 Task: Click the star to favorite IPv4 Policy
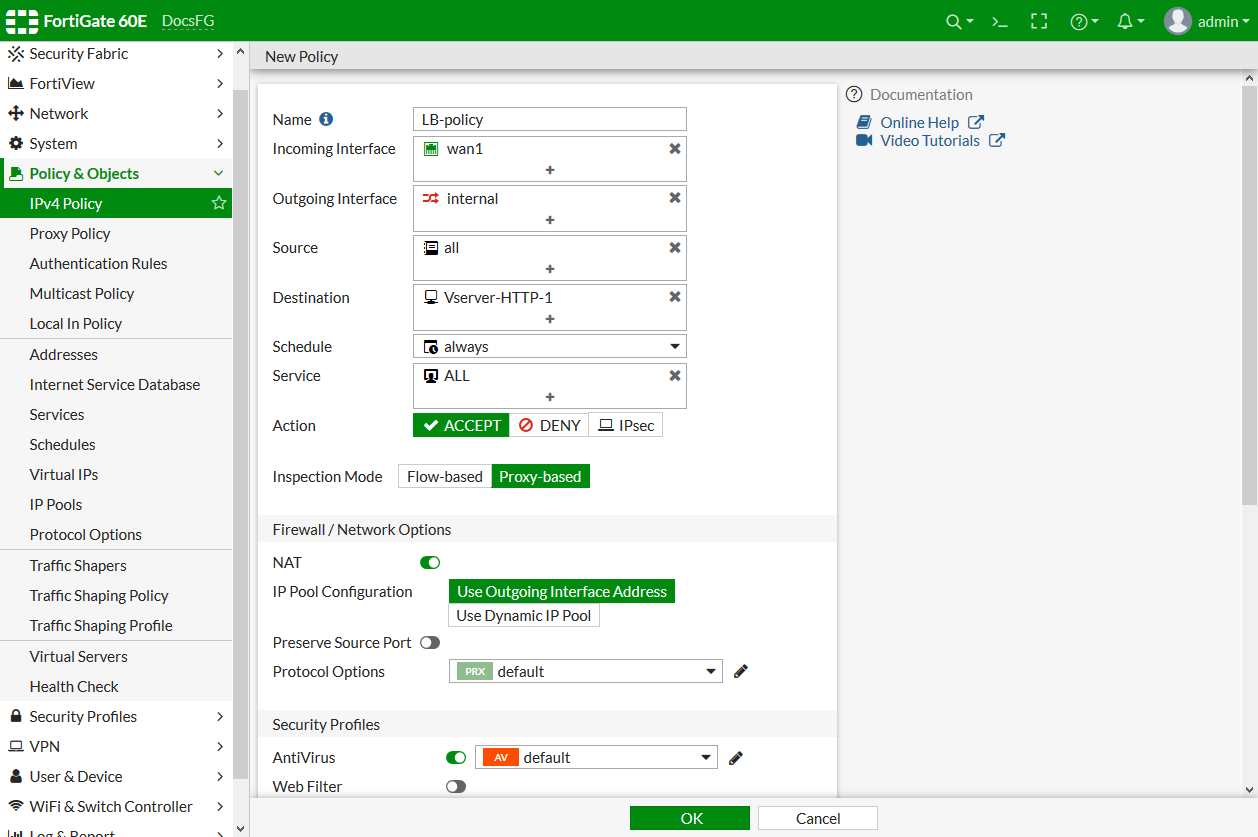coord(219,203)
